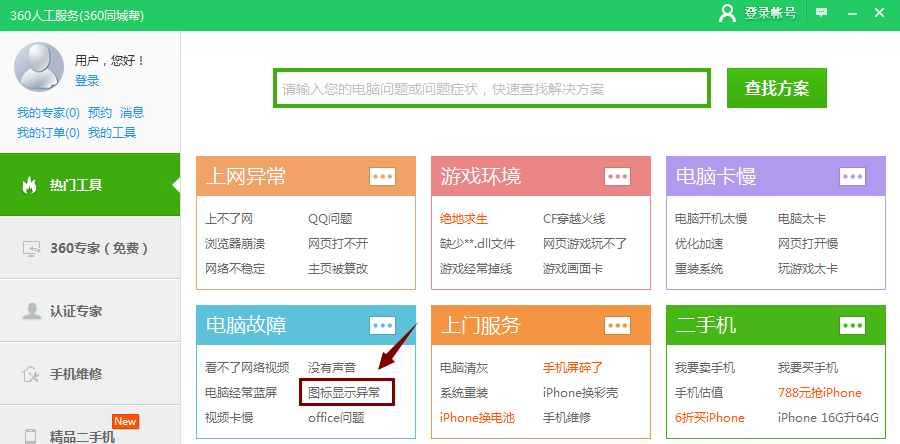Viewport: 900px width, 444px height.
Task: Open 我的工具 link
Action: tap(112, 133)
